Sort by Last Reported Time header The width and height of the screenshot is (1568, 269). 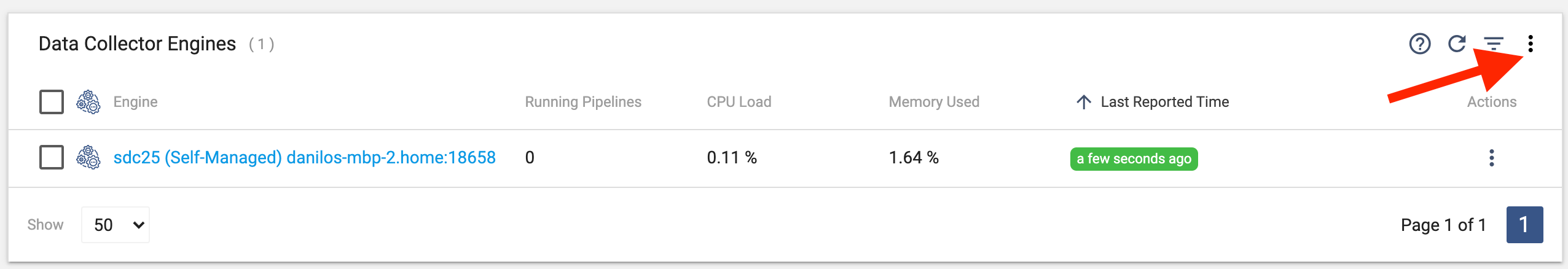1165,102
